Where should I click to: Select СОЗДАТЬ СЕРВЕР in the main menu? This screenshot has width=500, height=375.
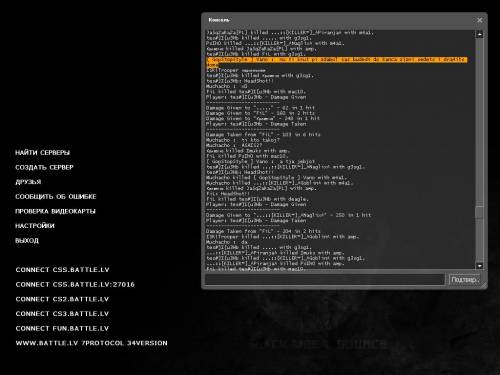click(44, 167)
